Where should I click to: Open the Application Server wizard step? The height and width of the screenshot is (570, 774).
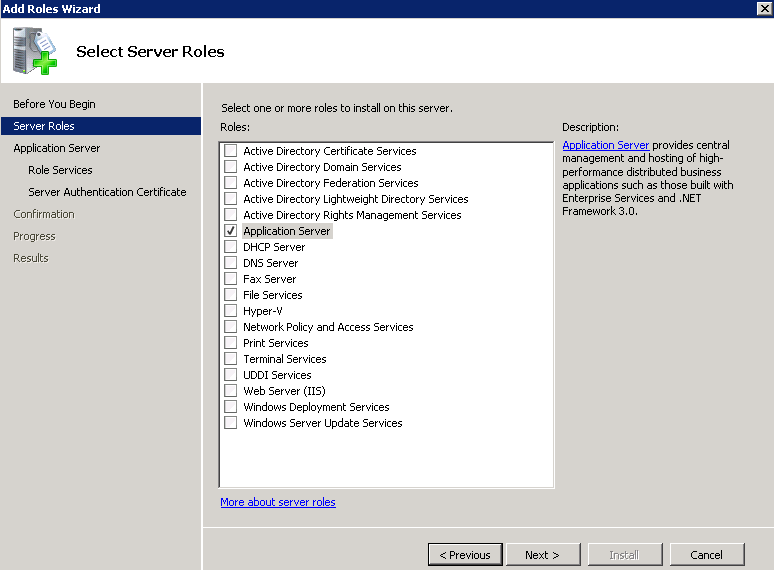56,148
